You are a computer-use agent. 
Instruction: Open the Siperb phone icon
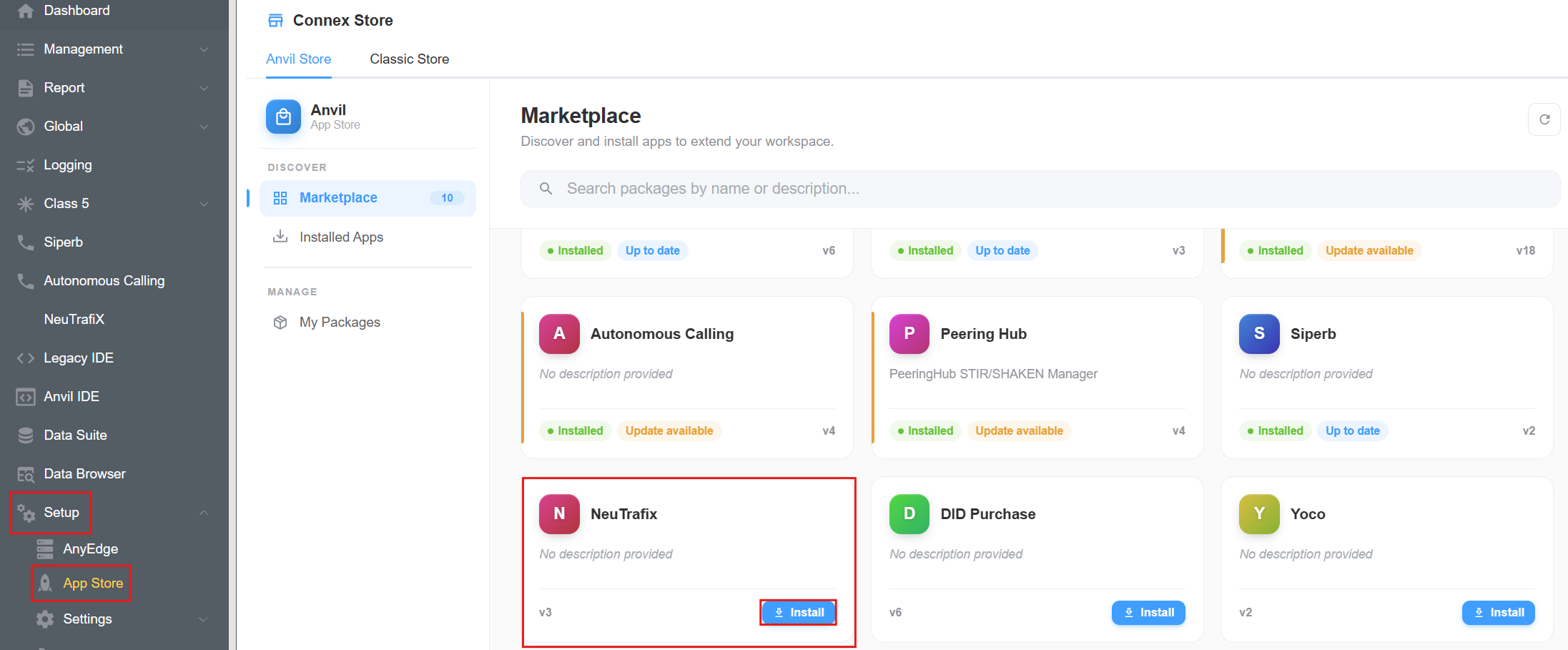point(25,242)
